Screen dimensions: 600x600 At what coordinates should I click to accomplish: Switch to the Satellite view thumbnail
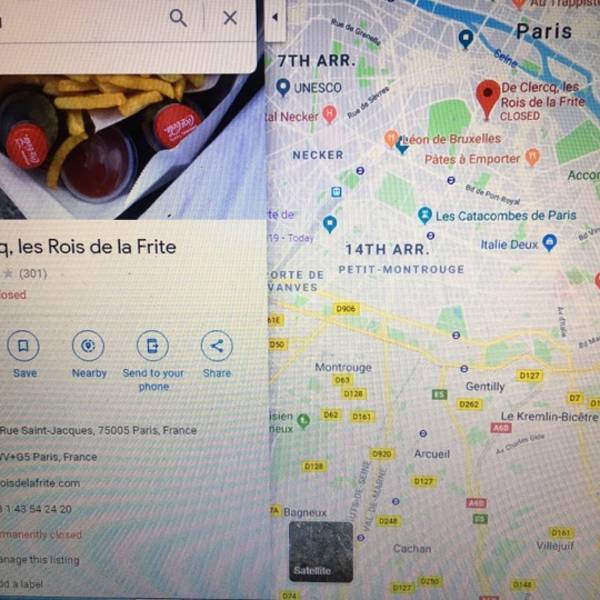click(321, 551)
